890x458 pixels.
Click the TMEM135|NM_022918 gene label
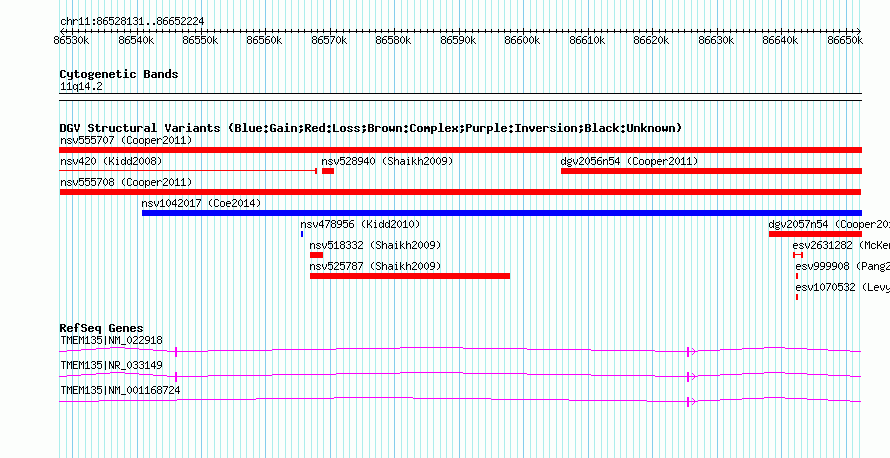[x=111, y=341]
